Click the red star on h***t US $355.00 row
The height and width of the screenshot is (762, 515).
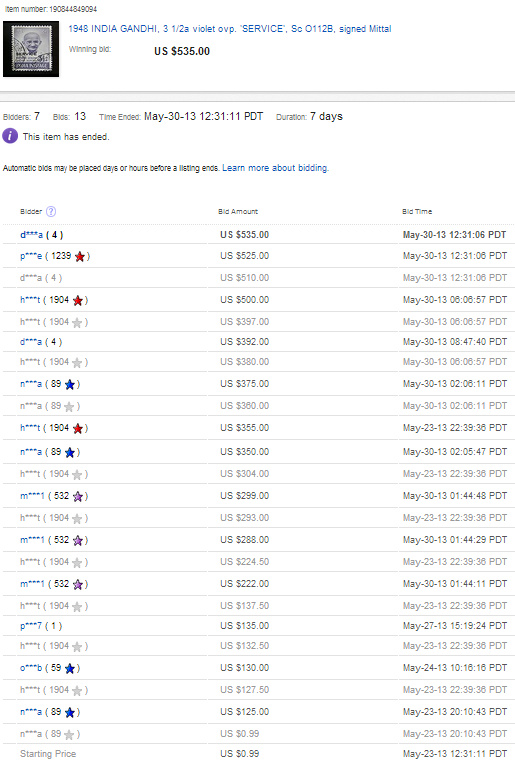tap(78, 428)
